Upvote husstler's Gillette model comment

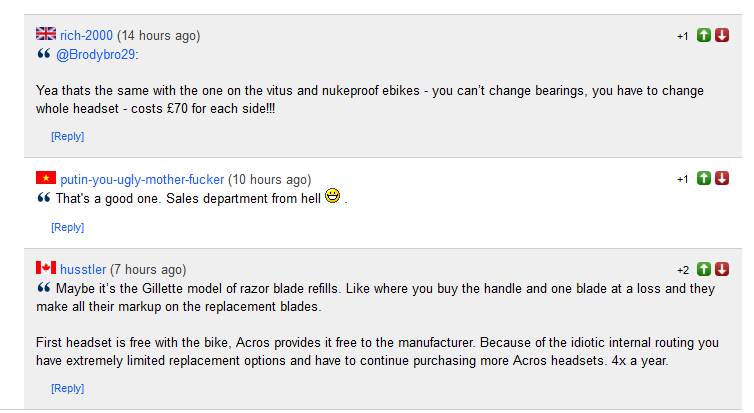704,269
